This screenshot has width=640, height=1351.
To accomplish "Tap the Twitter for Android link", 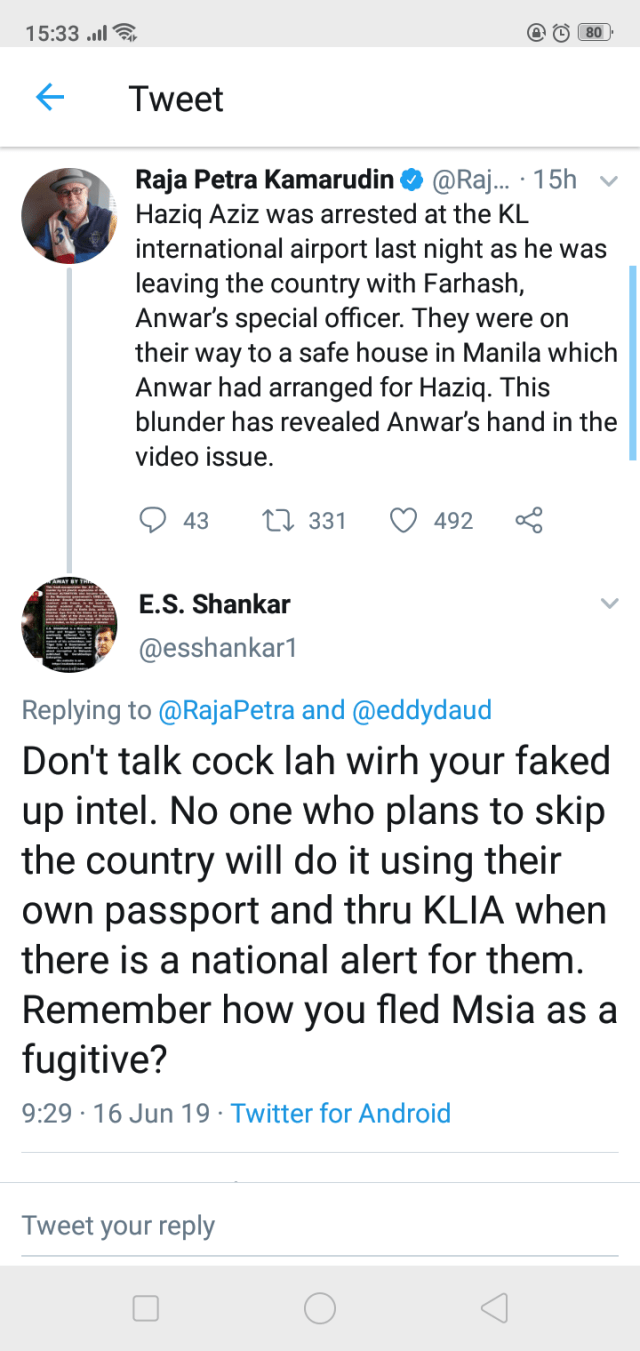I will (x=340, y=1113).
